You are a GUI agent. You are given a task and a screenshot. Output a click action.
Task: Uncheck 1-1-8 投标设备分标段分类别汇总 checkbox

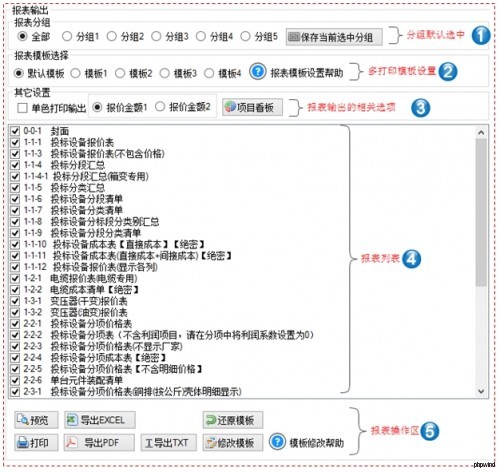(15, 222)
